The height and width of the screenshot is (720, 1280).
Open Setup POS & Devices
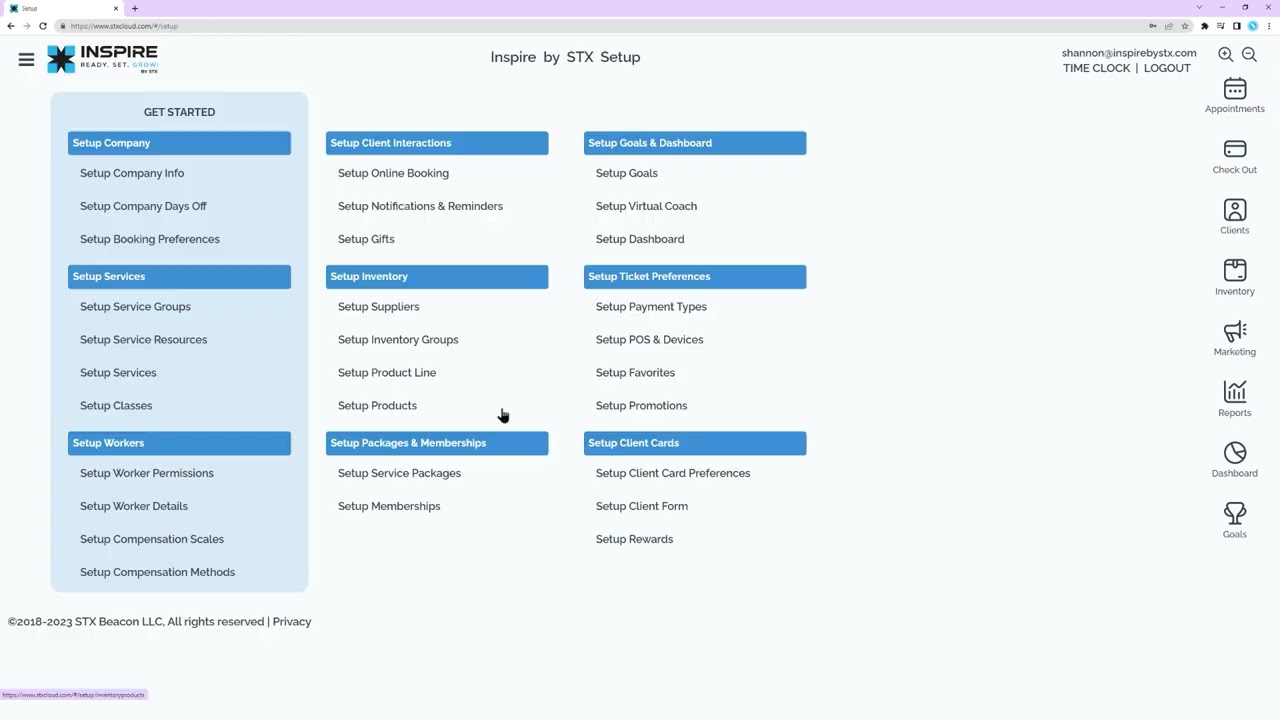(649, 340)
